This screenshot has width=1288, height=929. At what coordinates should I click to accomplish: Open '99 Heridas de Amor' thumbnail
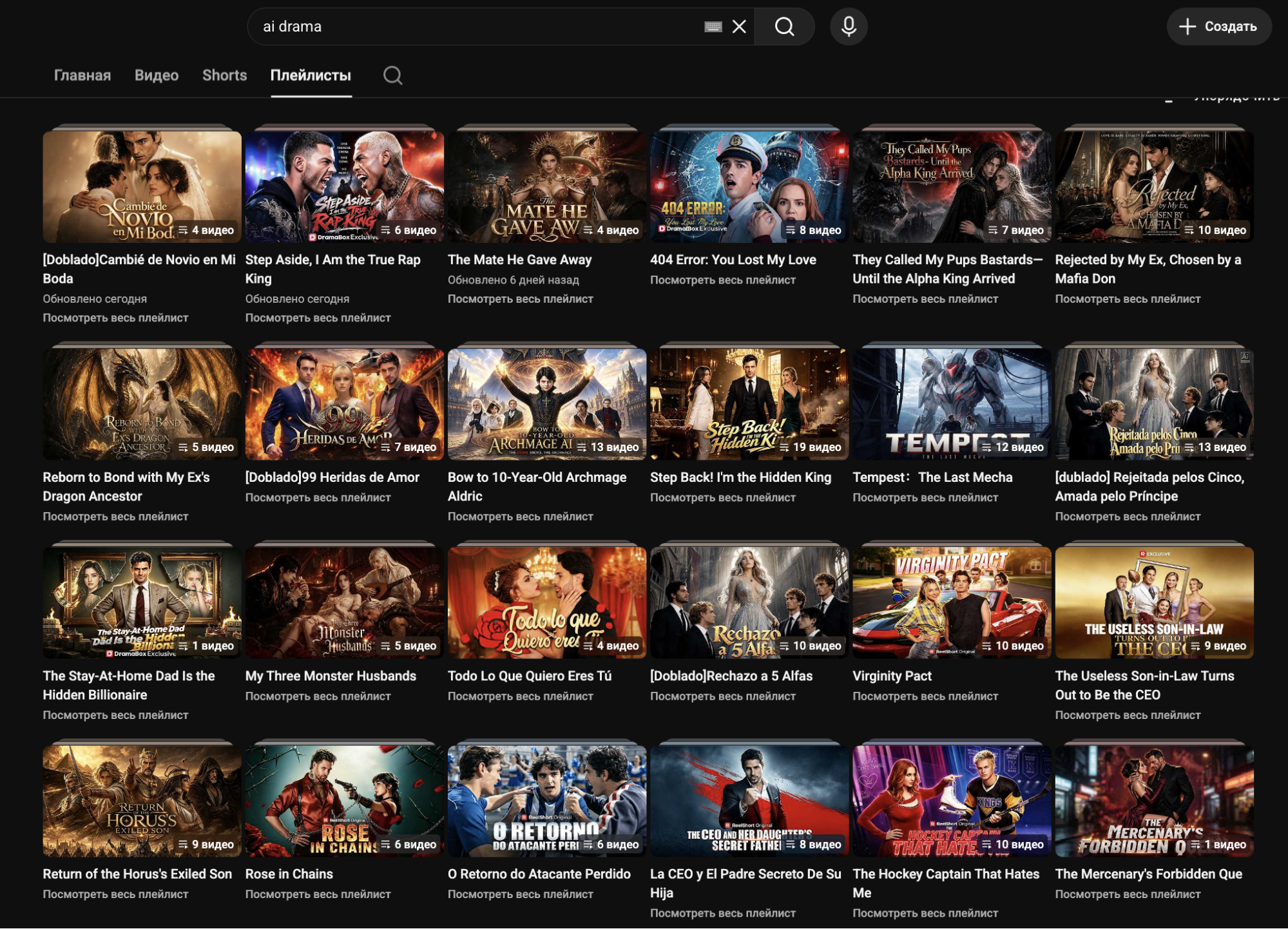pyautogui.click(x=345, y=404)
